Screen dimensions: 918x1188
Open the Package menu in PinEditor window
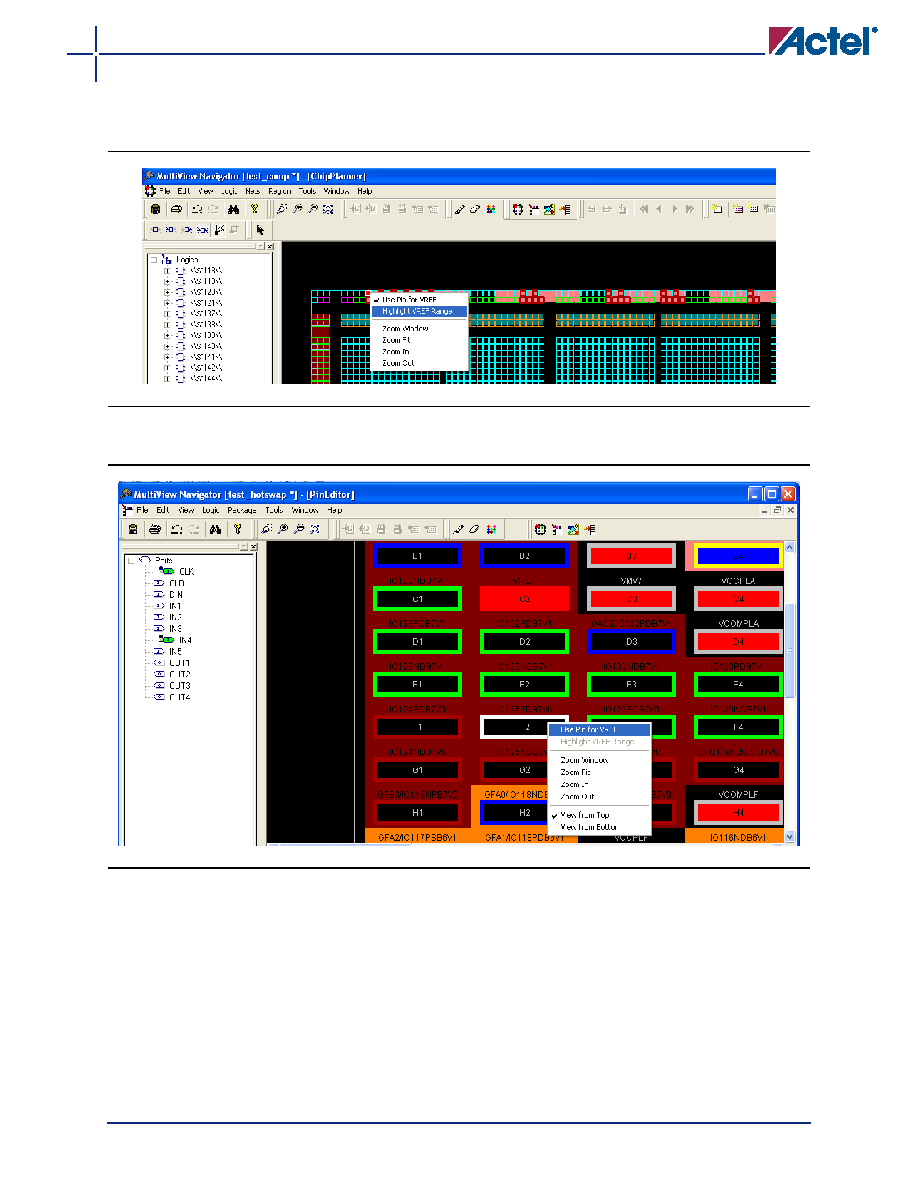tap(242, 511)
